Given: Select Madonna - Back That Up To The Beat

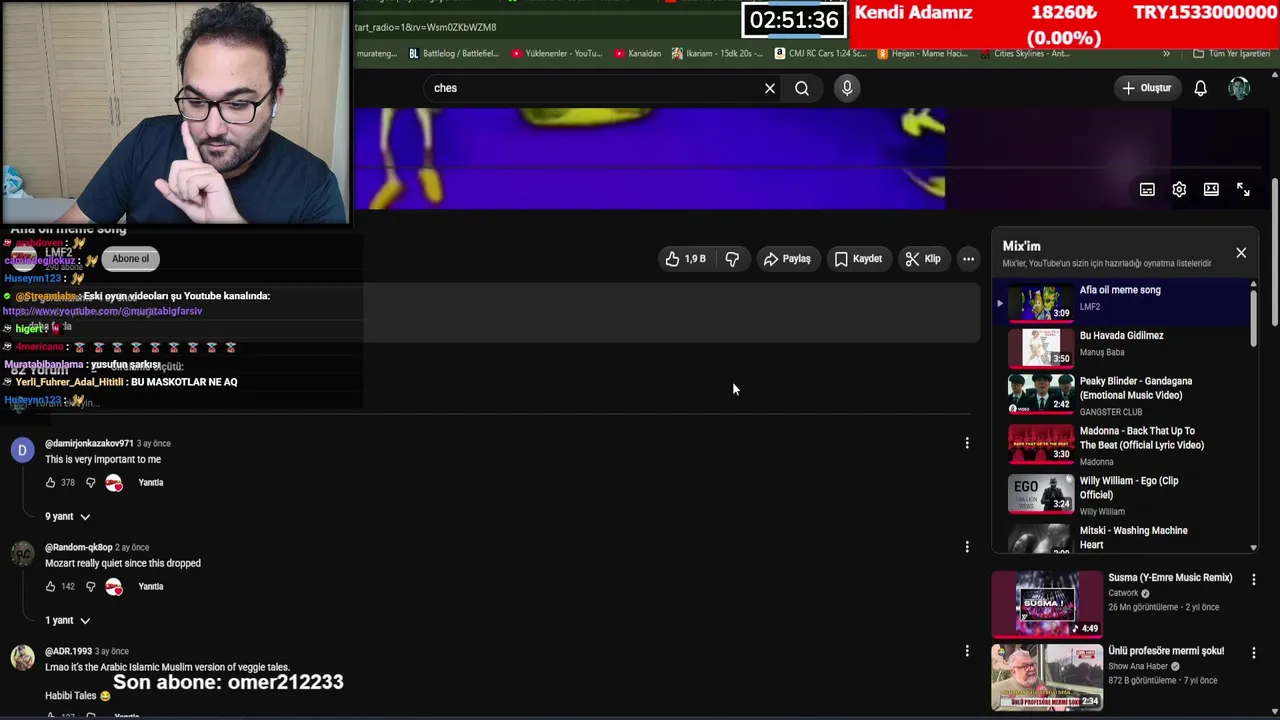Looking at the screenshot, I should point(1120,445).
